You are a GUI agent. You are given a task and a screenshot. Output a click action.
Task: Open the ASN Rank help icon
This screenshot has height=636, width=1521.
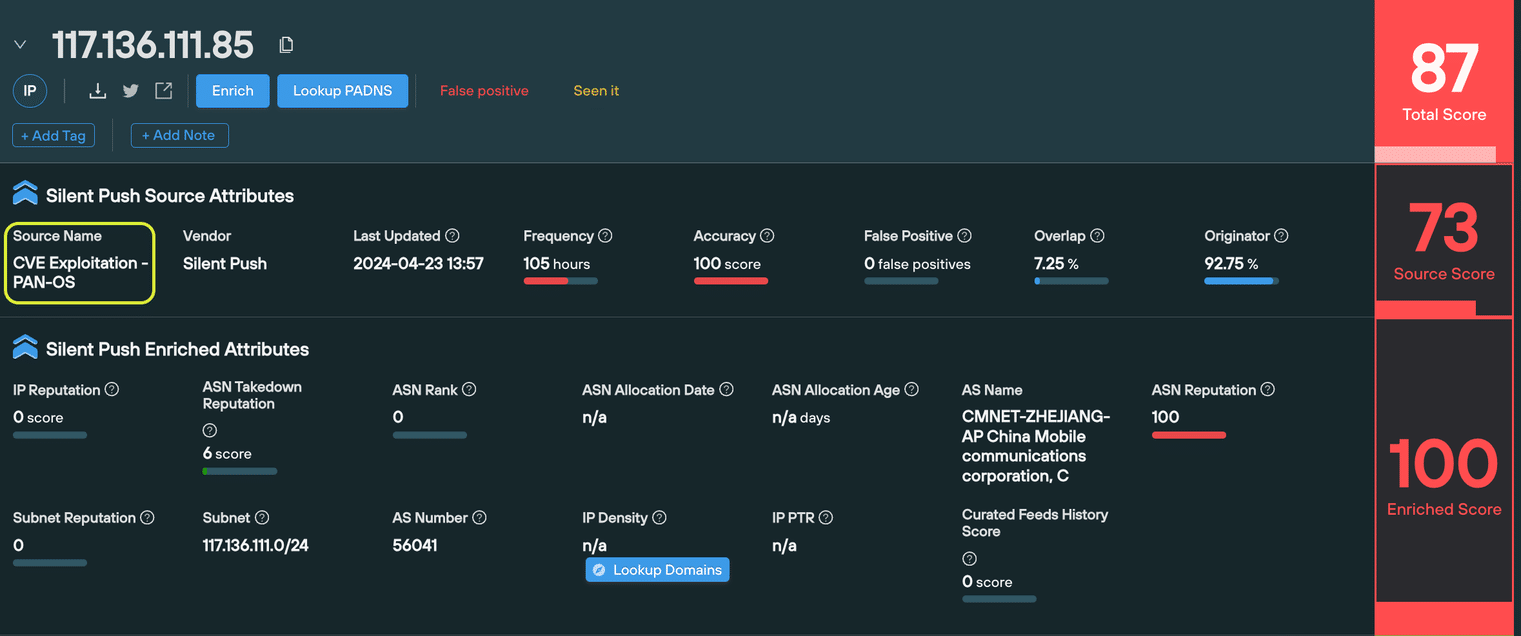[469, 390]
